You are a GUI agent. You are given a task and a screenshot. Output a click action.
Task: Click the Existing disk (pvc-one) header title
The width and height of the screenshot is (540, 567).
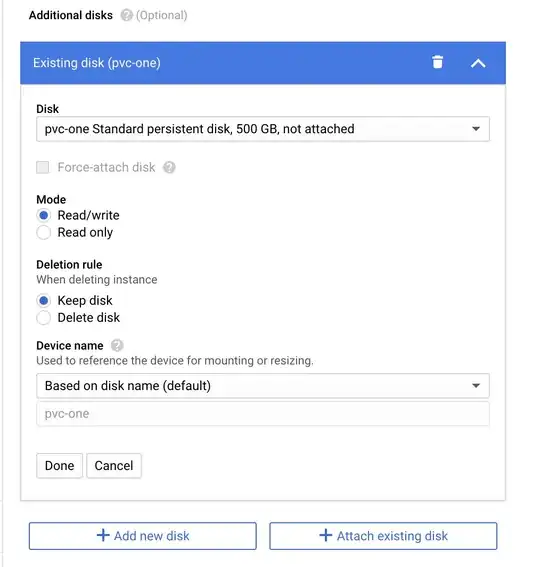click(97, 63)
